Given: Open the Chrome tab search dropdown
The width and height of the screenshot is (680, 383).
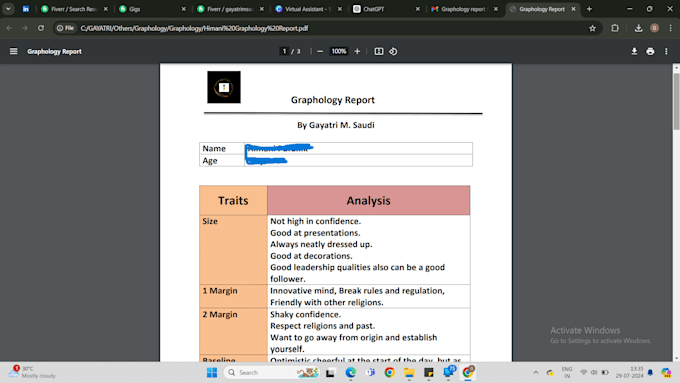Looking at the screenshot, I should (8, 9).
